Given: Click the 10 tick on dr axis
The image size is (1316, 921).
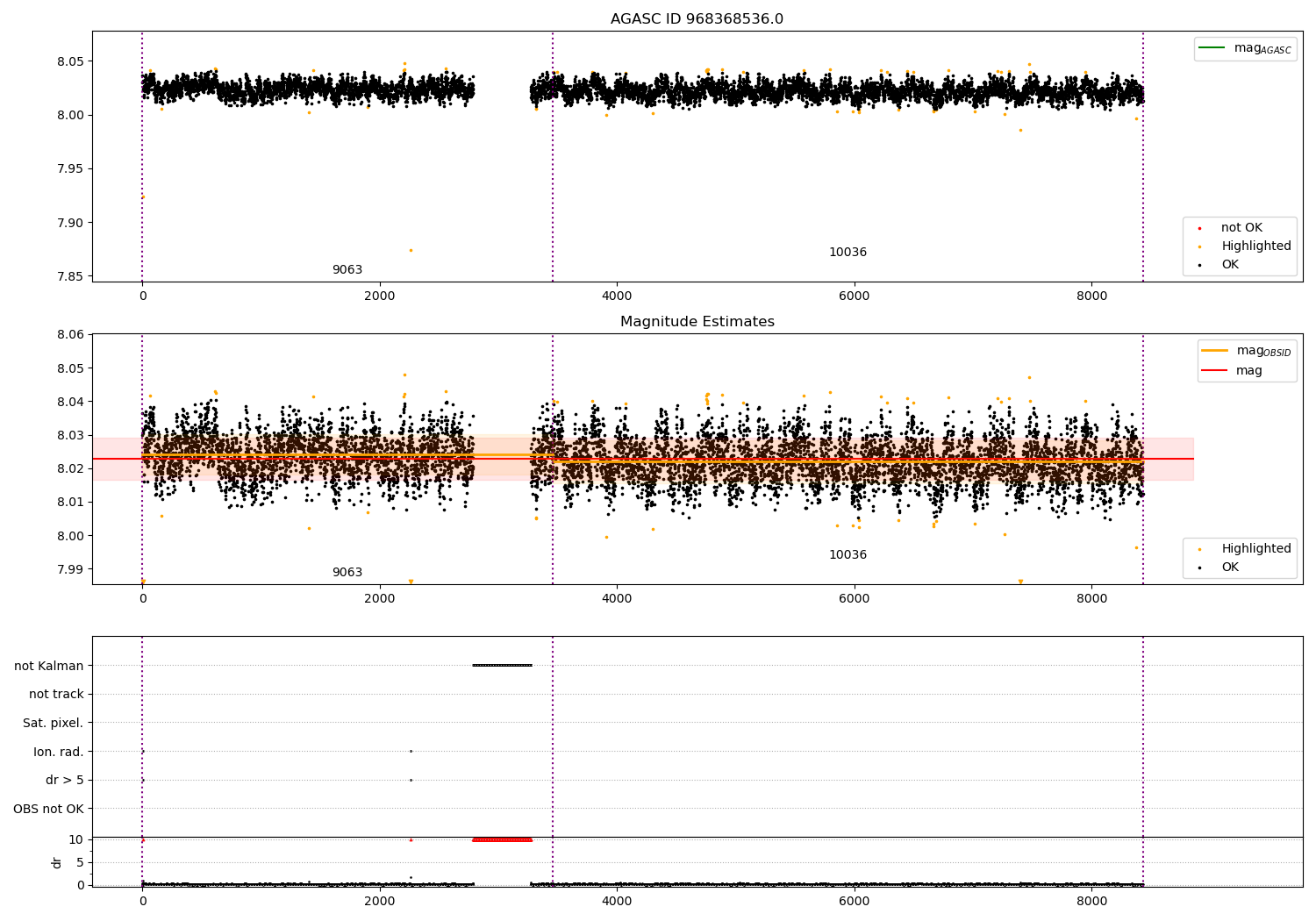Looking at the screenshot, I should pos(76,839).
